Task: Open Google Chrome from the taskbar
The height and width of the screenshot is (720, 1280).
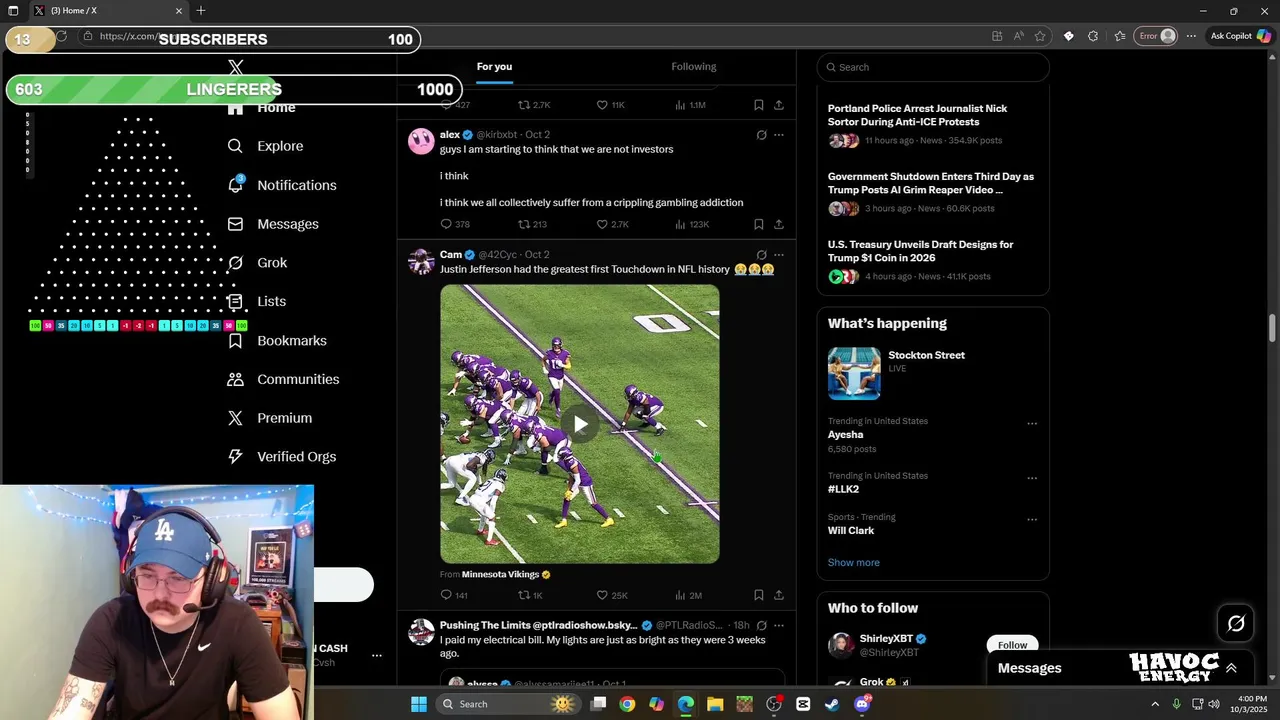Action: coord(627,704)
